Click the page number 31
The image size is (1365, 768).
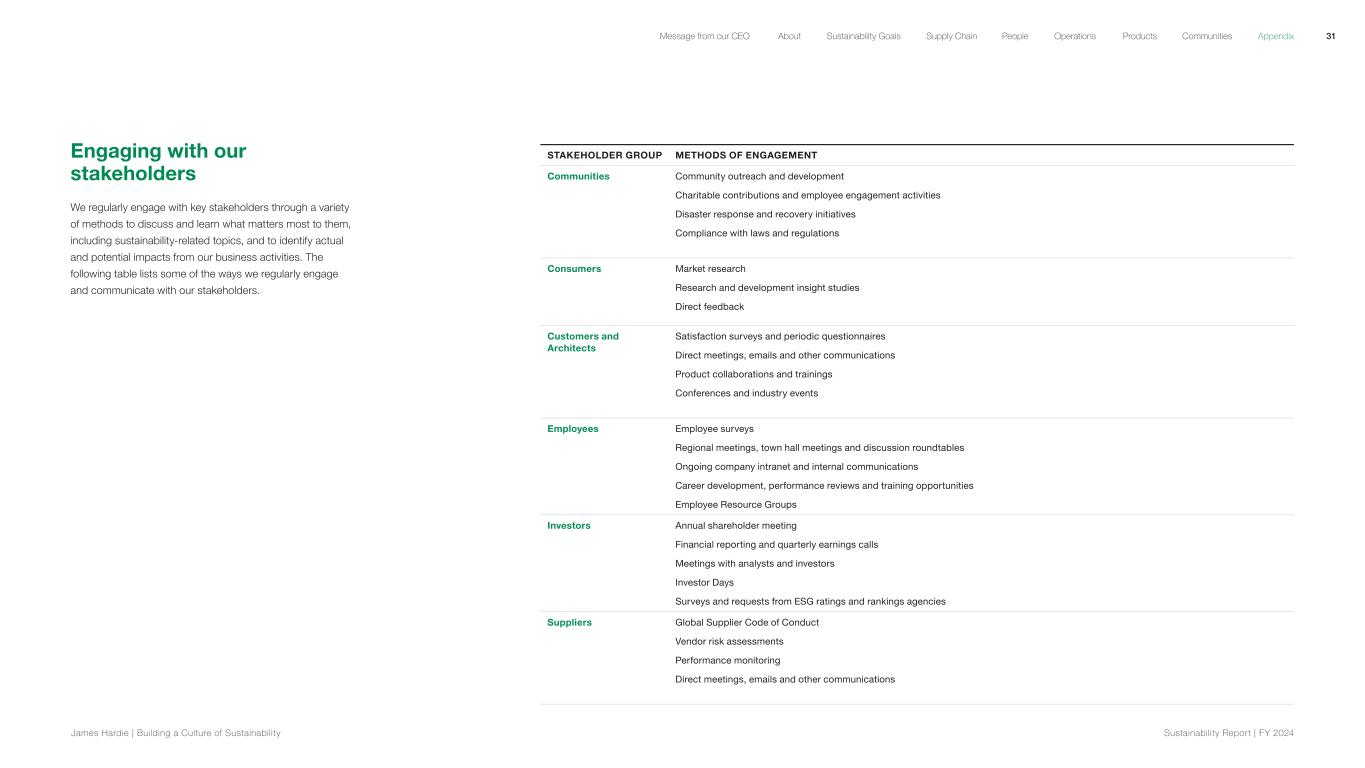[1330, 36]
